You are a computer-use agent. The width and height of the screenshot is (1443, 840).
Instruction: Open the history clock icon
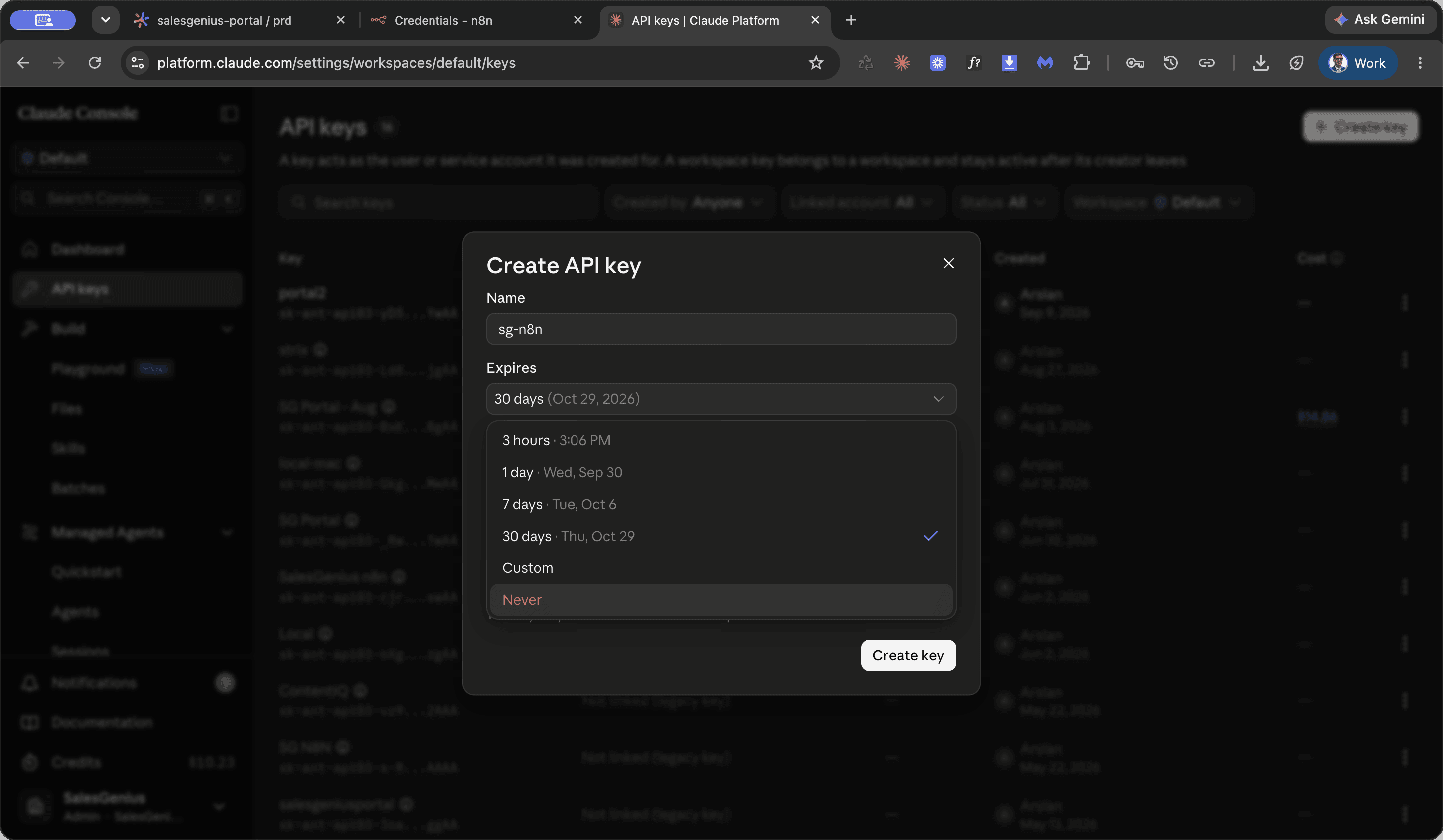[x=1170, y=62]
